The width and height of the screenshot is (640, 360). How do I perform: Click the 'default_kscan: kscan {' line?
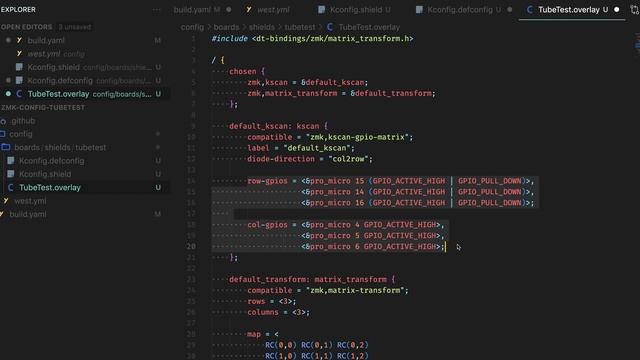(278, 126)
